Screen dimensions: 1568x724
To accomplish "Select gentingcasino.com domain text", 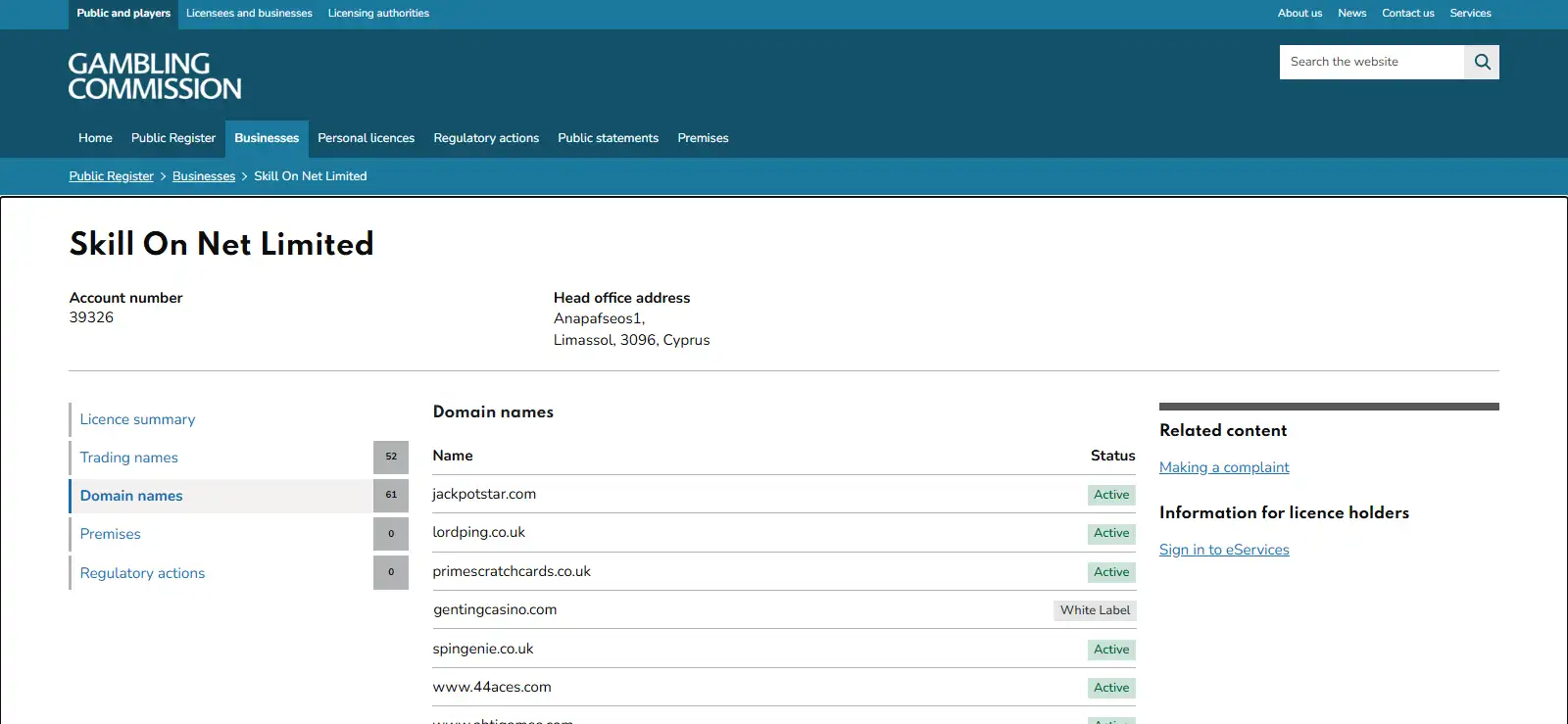I will click(495, 609).
